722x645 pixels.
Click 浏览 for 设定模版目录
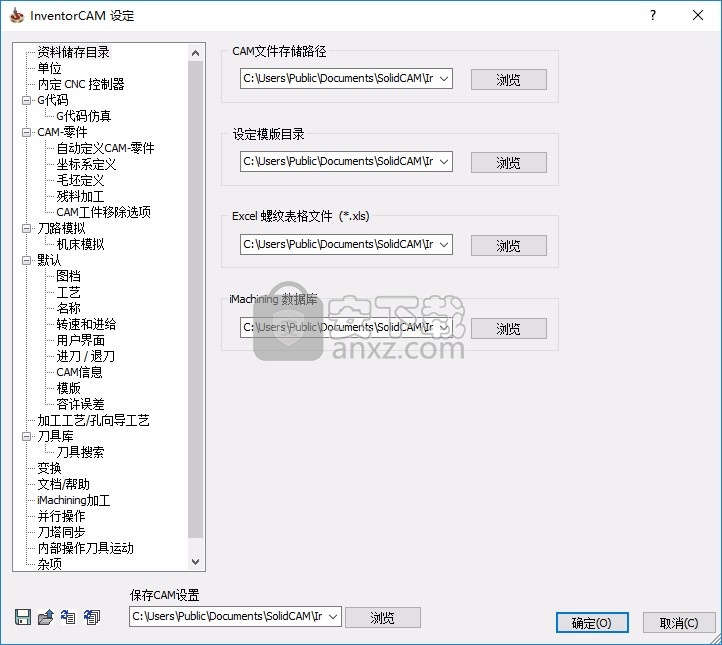[508, 163]
